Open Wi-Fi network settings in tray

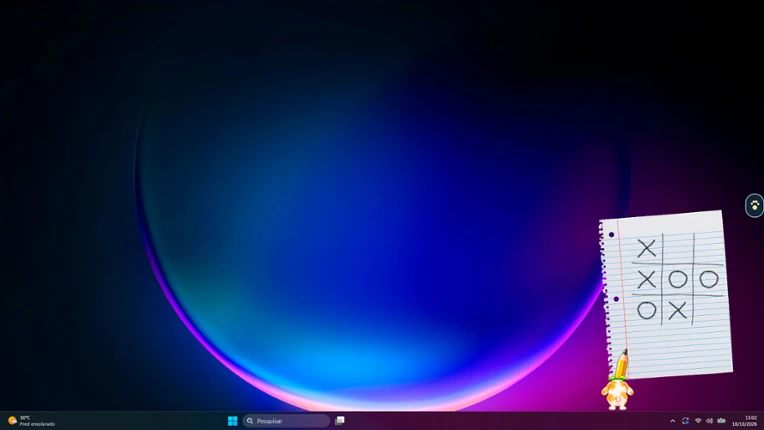pyautogui.click(x=698, y=421)
